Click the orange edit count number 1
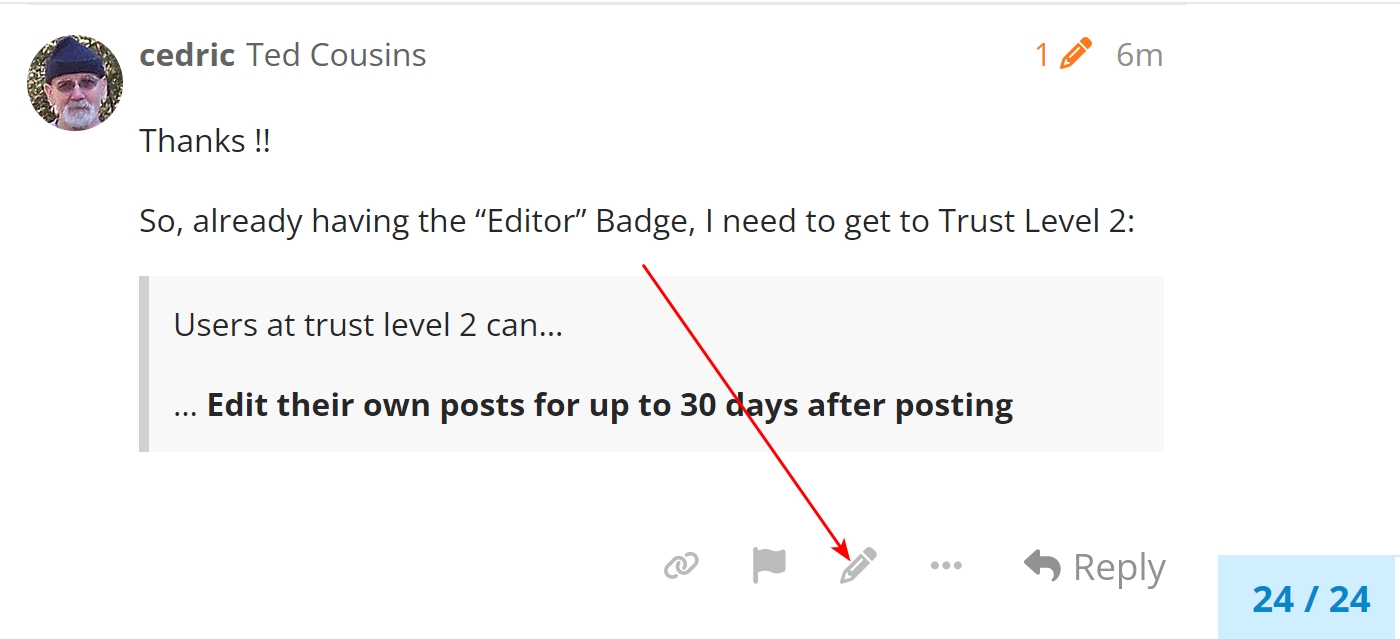The width and height of the screenshot is (1400, 639). coord(1042,55)
